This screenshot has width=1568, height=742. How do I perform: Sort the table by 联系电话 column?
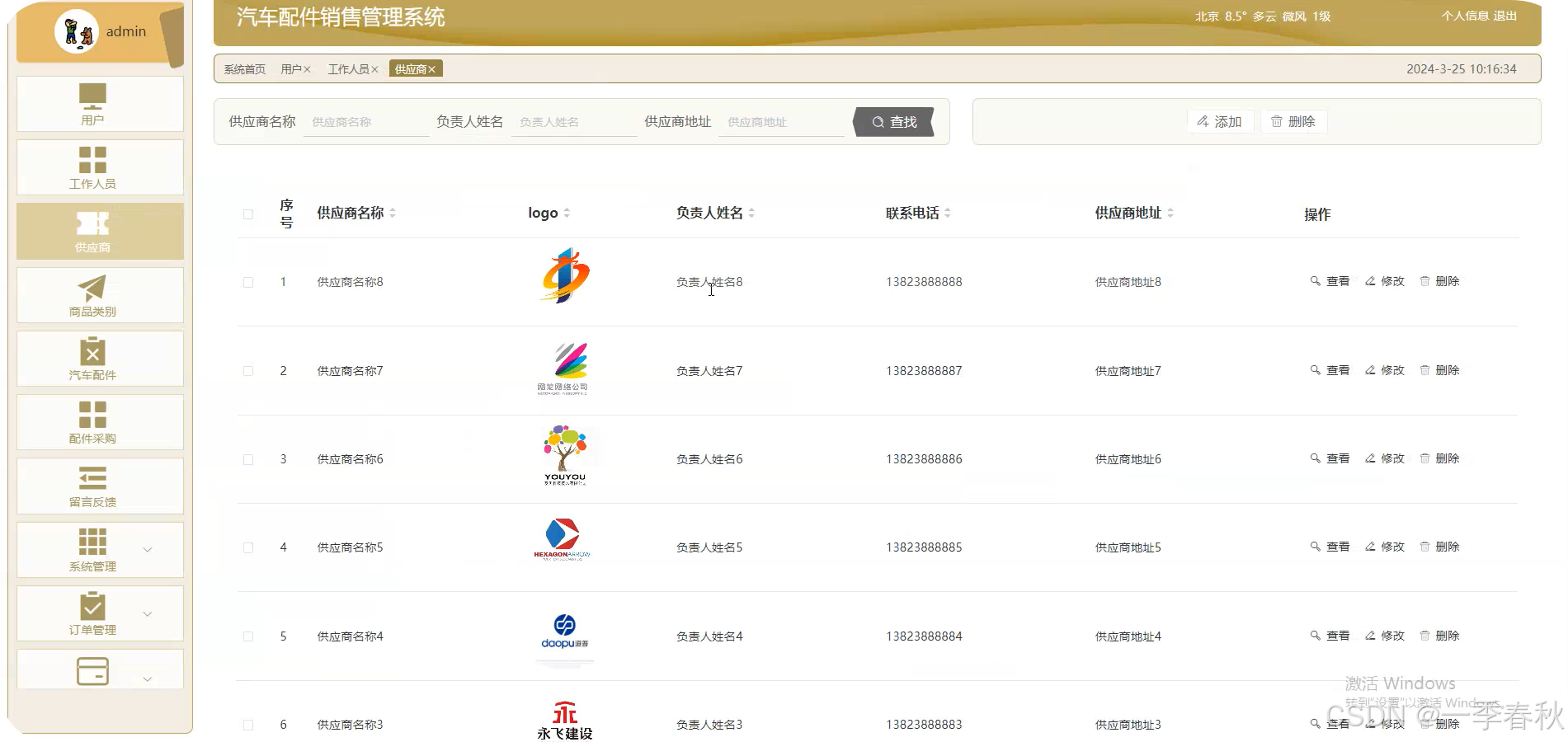(x=949, y=213)
